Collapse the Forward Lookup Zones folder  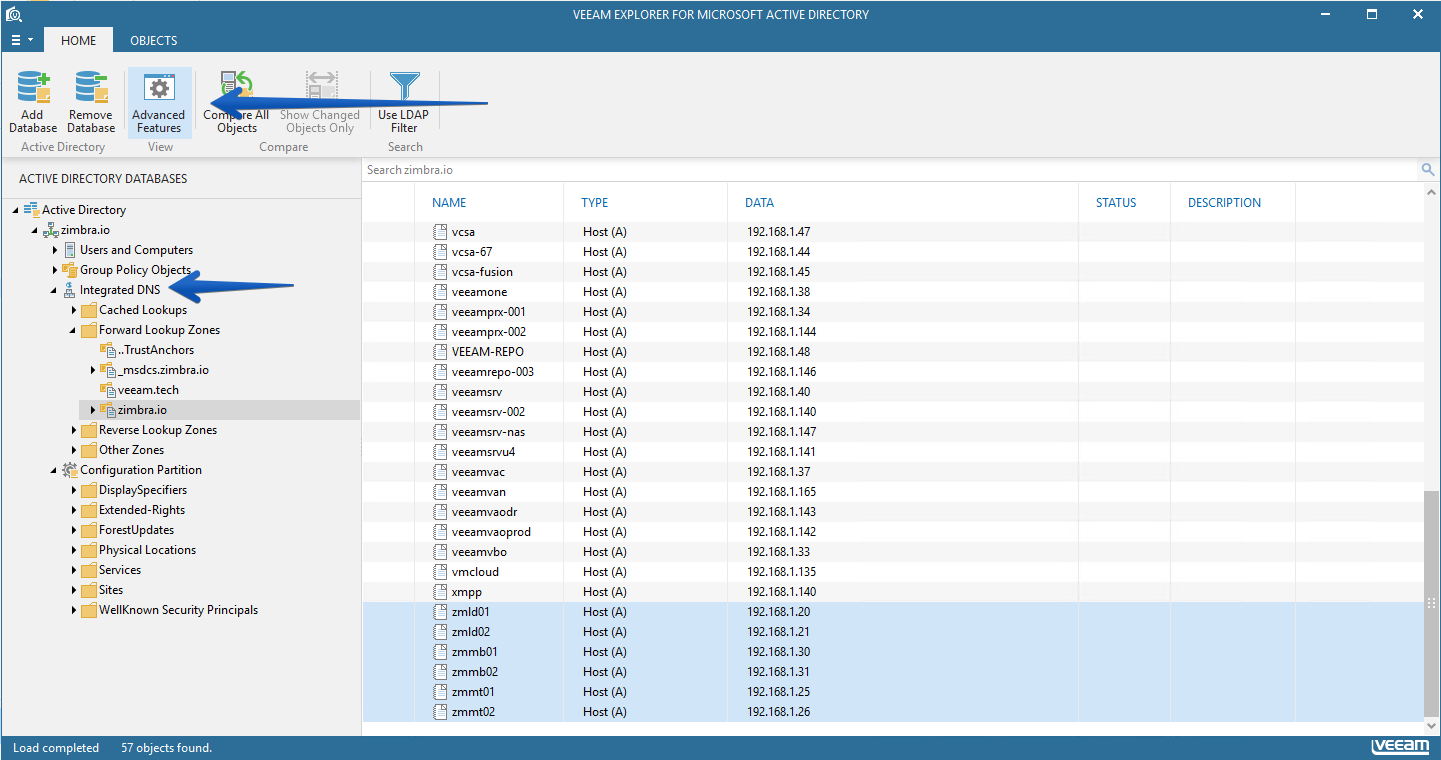[x=73, y=330]
